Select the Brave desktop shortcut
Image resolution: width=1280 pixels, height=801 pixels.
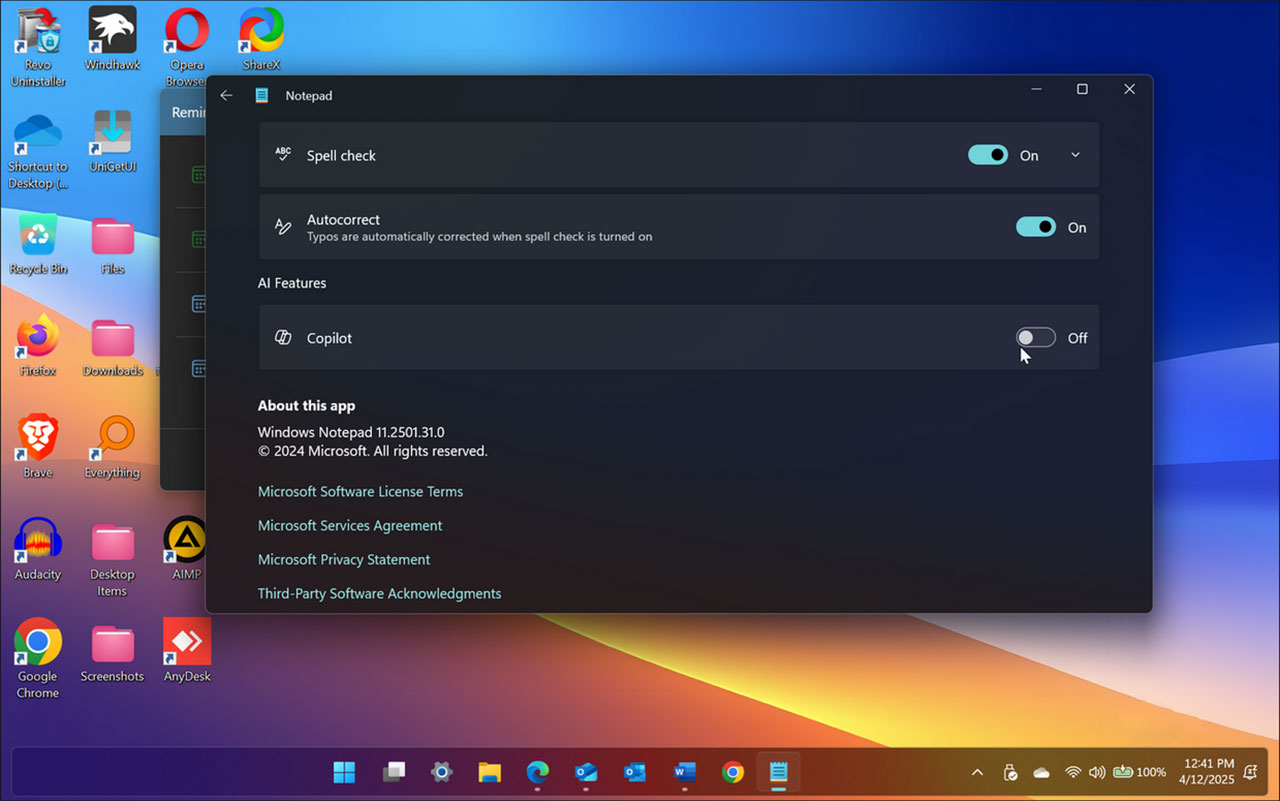[x=38, y=446]
